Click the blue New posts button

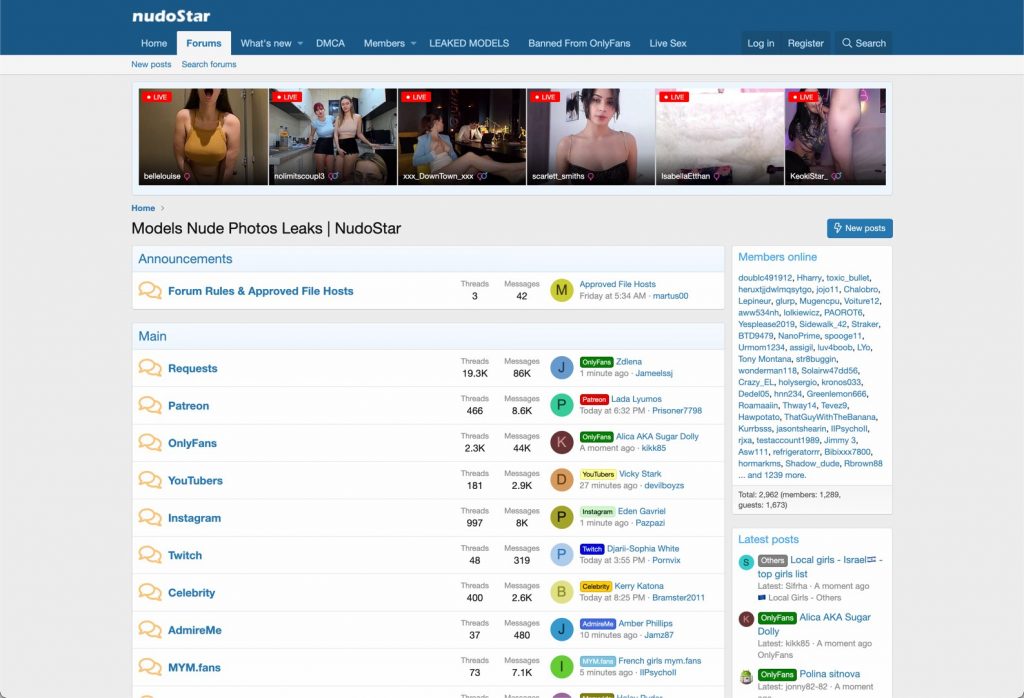point(859,228)
